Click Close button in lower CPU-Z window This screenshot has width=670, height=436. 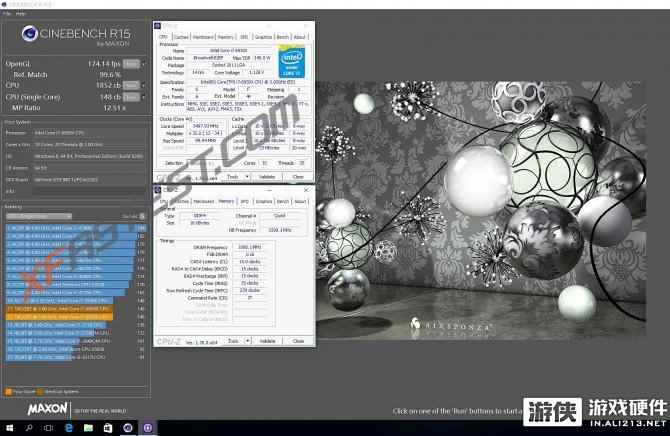298,341
